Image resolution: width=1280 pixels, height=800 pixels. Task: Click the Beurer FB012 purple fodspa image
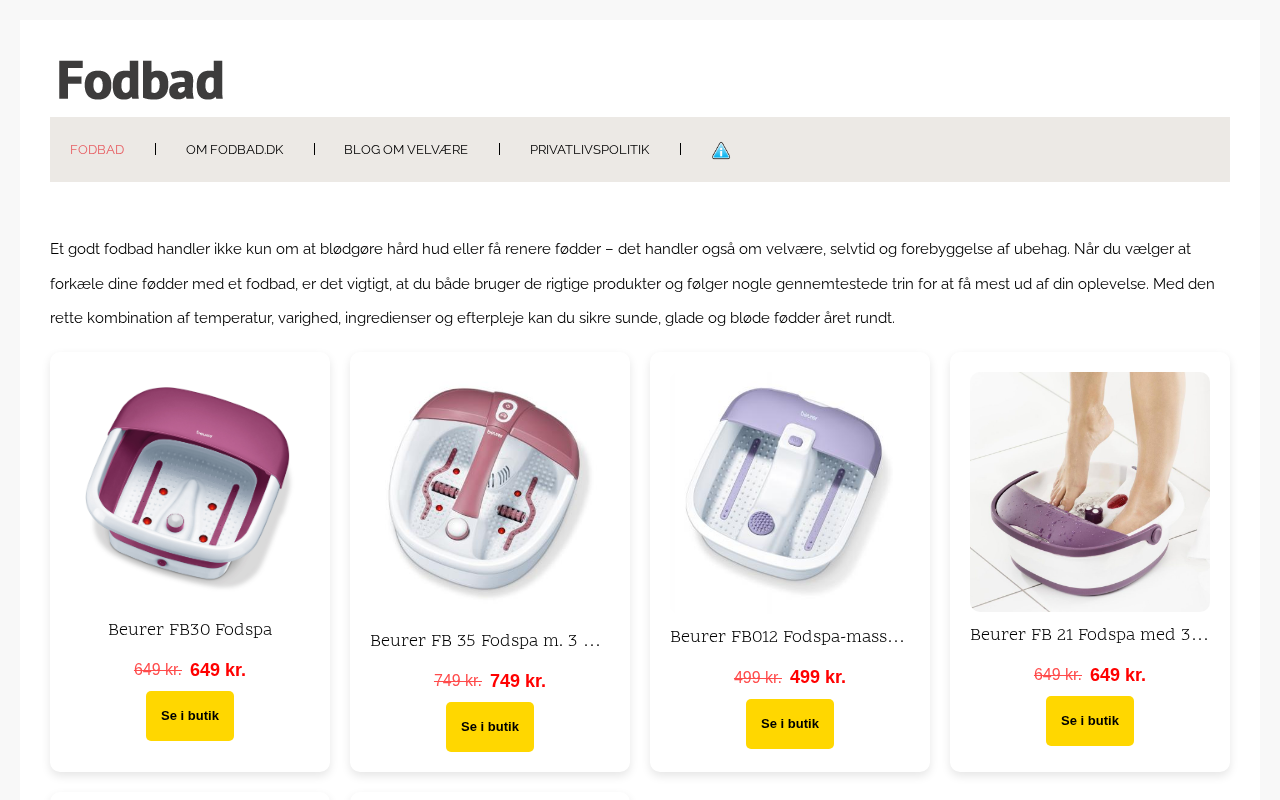coord(790,490)
